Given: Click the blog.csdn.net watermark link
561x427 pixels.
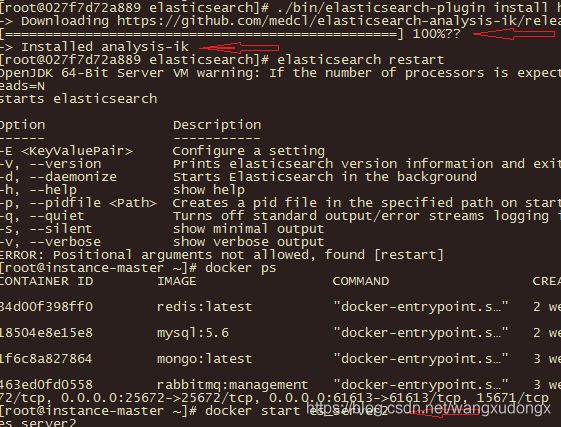Looking at the screenshot, I should [x=428, y=409].
